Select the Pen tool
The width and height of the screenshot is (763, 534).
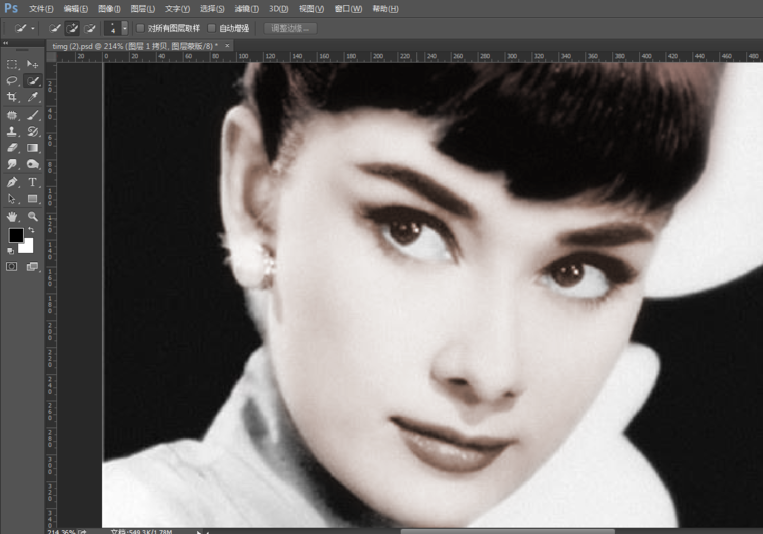click(12, 182)
